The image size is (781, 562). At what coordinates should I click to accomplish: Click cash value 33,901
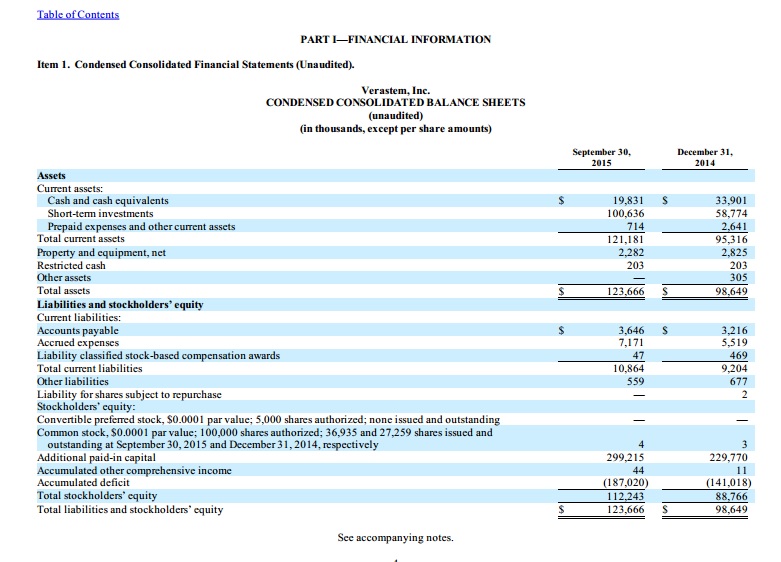(x=731, y=200)
